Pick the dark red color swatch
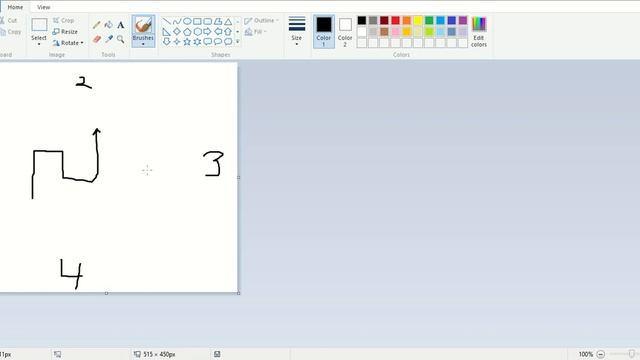Viewport: 640px width, 360px height. pos(384,20)
